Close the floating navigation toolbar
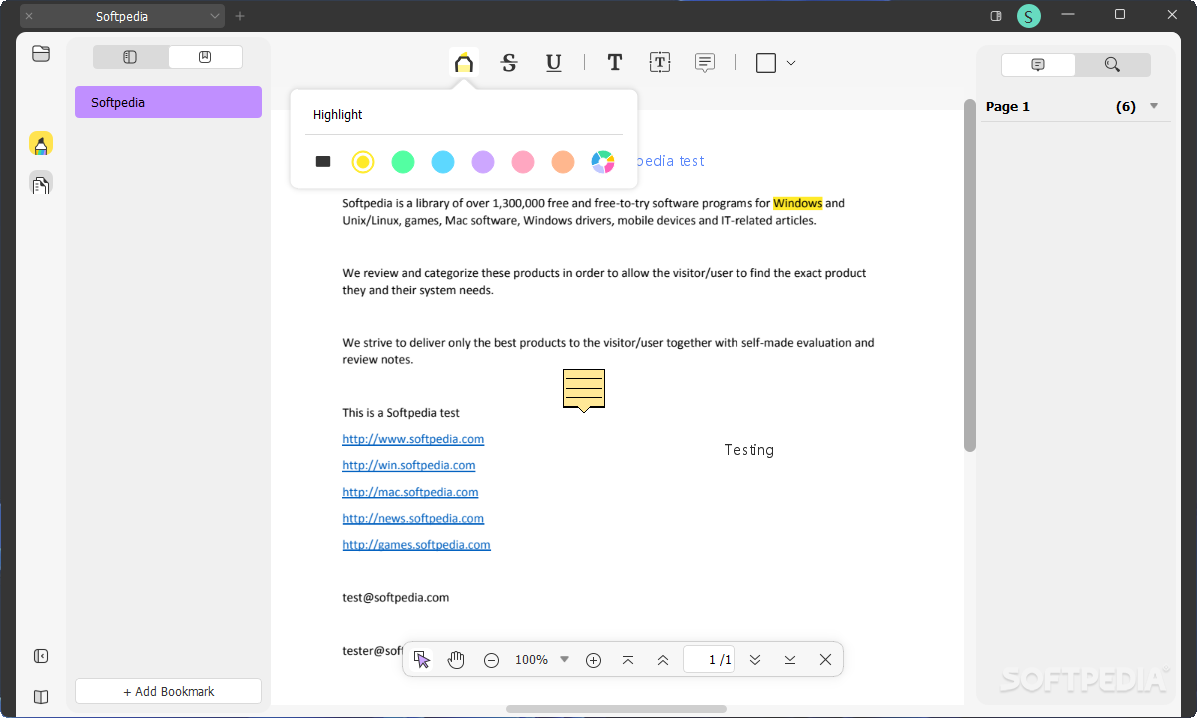This screenshot has width=1197, height=718. tap(825, 660)
